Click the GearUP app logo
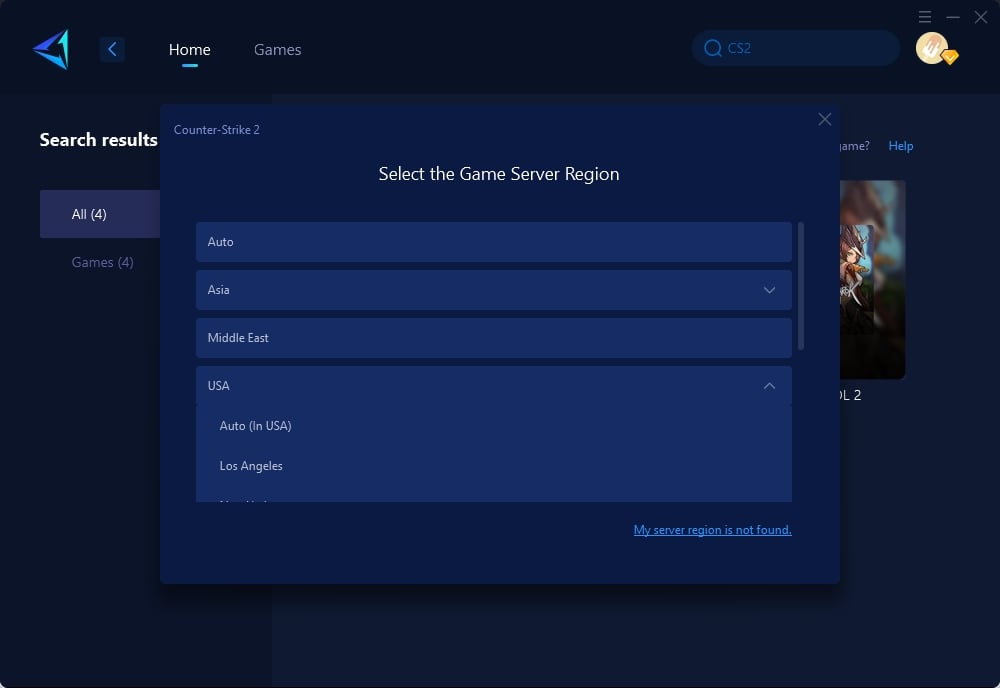This screenshot has height=688, width=1000. click(51, 49)
